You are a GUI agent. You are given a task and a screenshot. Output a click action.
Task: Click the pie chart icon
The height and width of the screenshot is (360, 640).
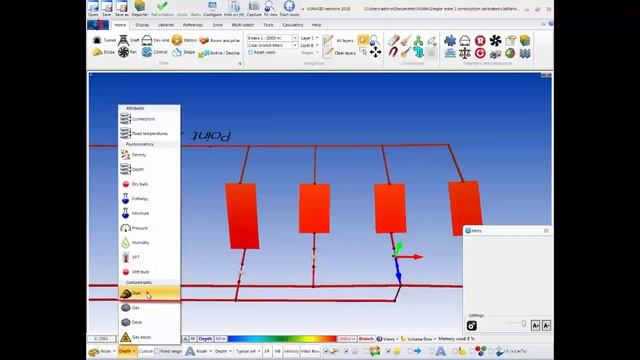click(510, 53)
